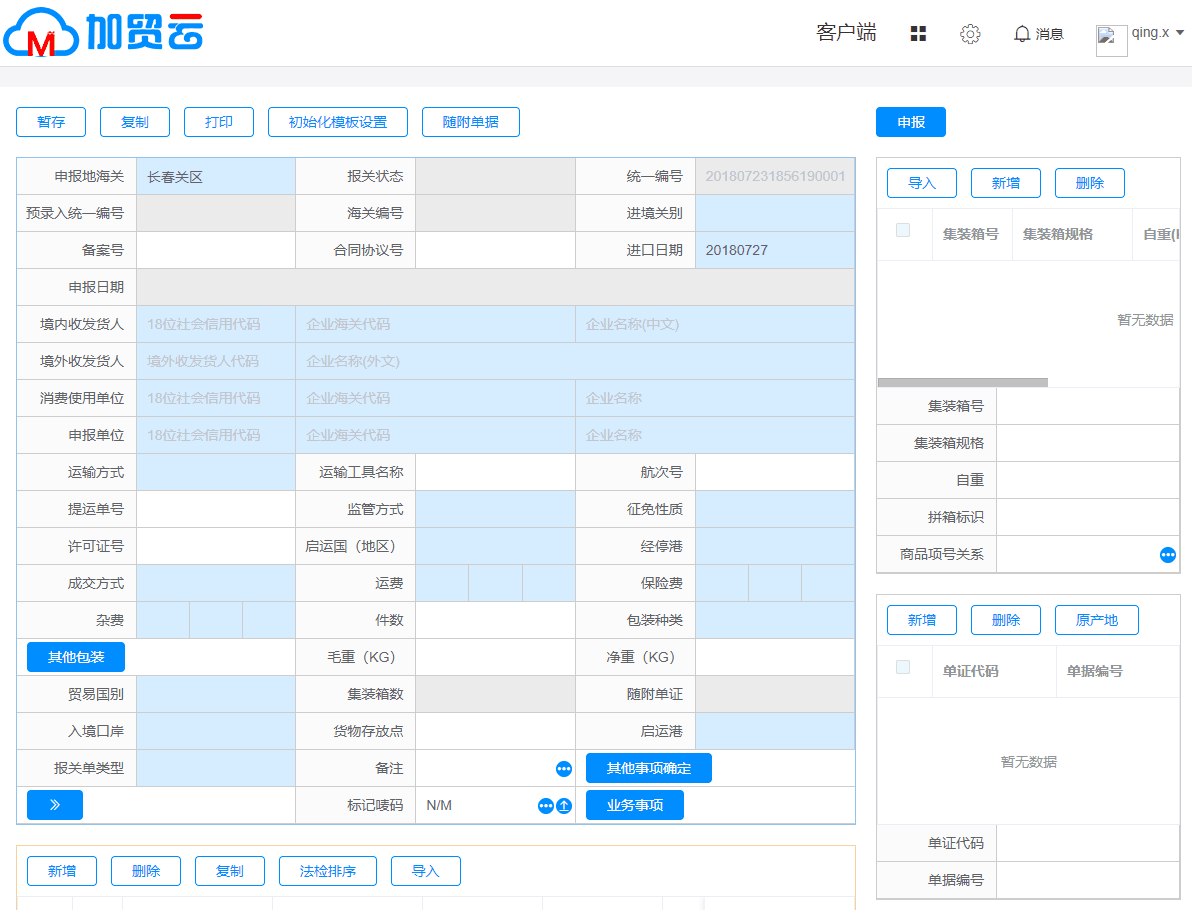Open the 随附单据 option
This screenshot has height=910, width=1192.
(470, 122)
